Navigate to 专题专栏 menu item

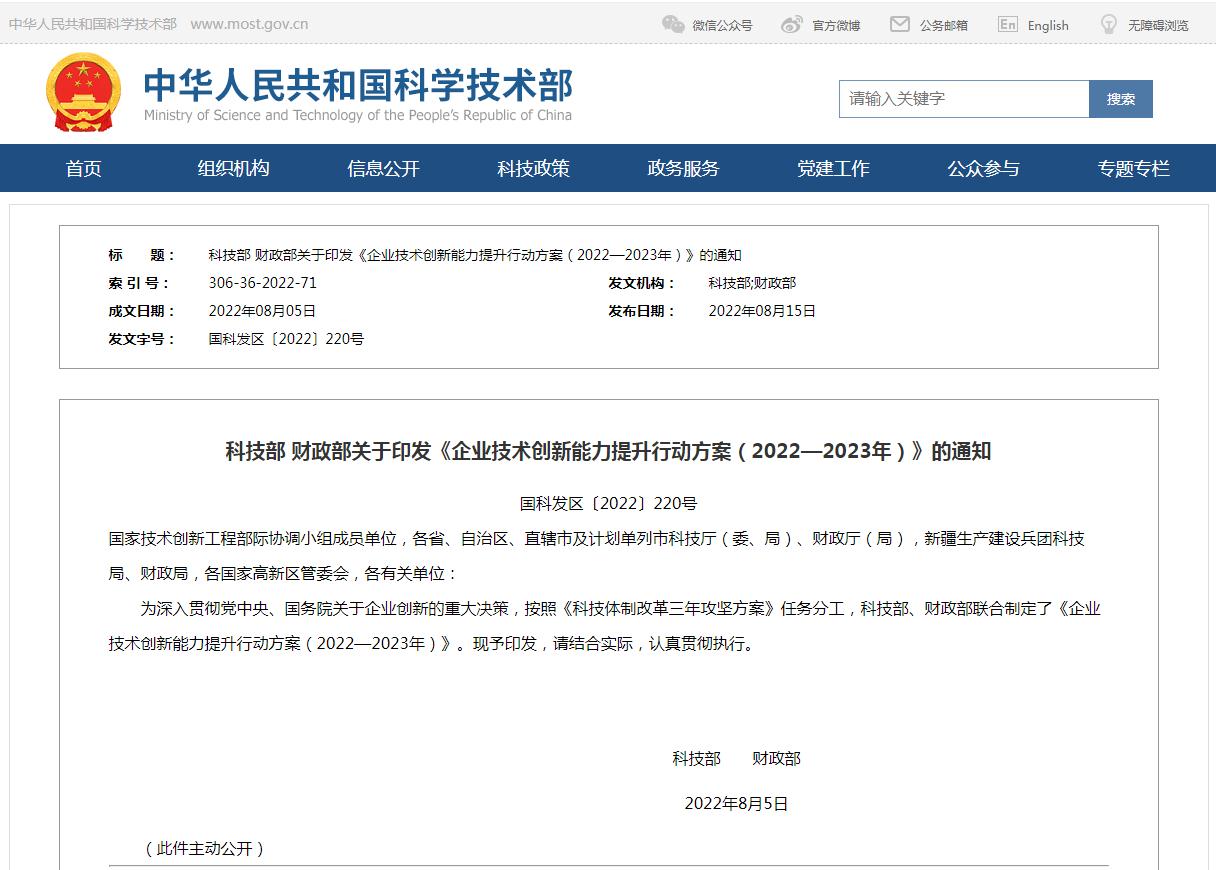(x=1133, y=169)
